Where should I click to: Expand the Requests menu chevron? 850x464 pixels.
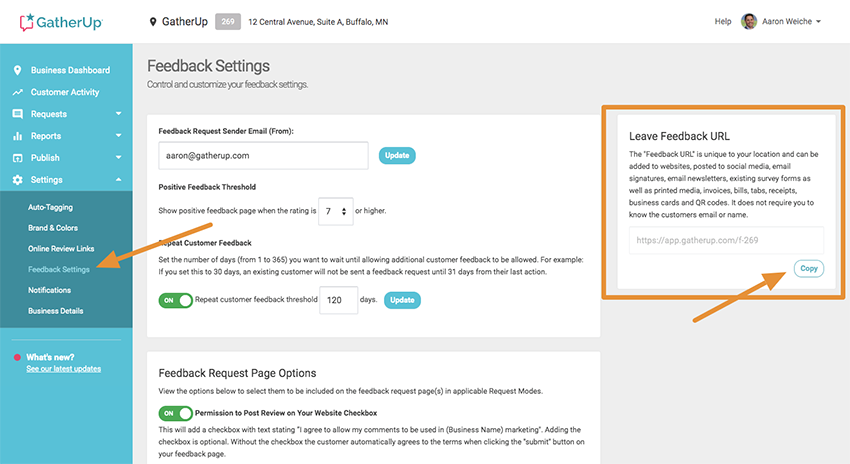(x=118, y=114)
